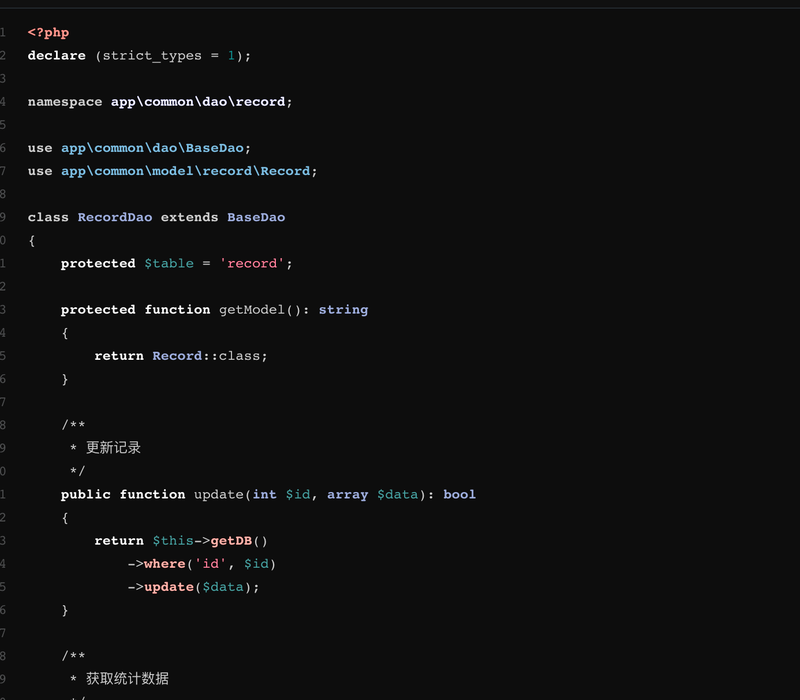
Task: Click update in the public function signature
Action: [x=219, y=495]
